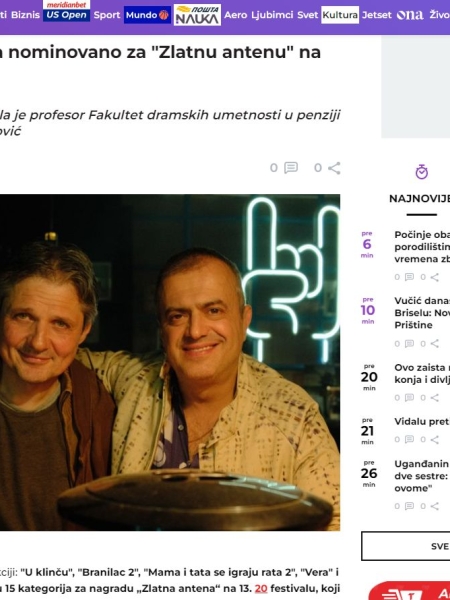Go to the Kultura section

(x=340, y=15)
